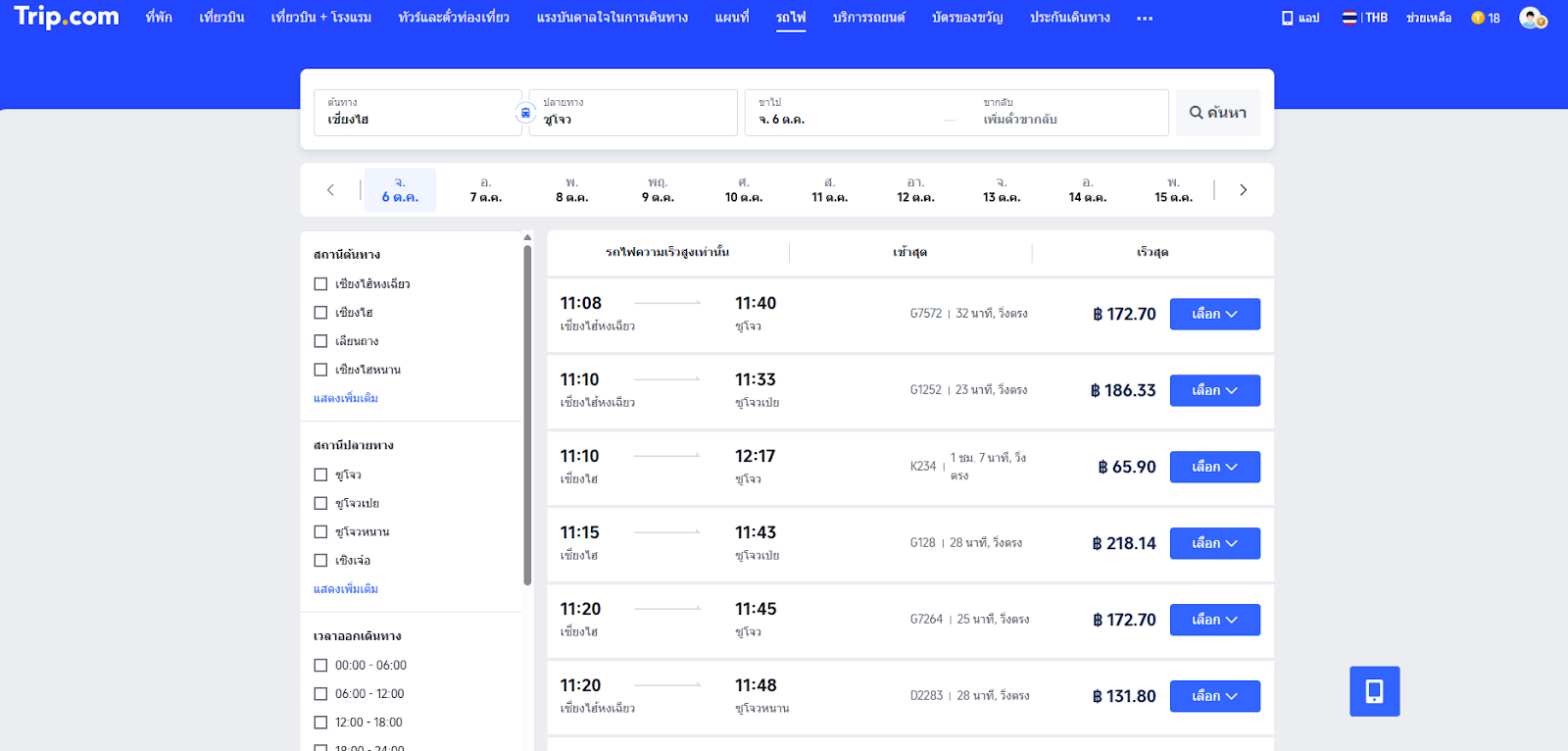Click the Trip.com logo
Image resolution: width=1568 pixels, height=751 pixels.
(x=67, y=17)
